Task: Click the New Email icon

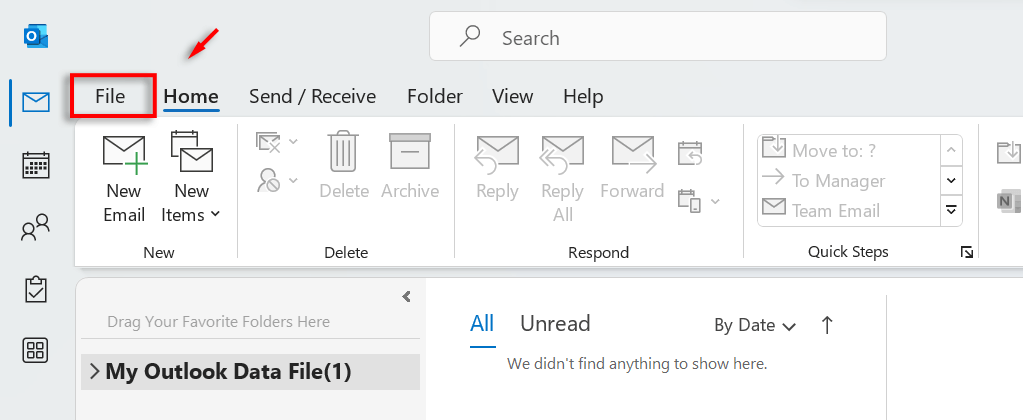Action: [x=124, y=155]
